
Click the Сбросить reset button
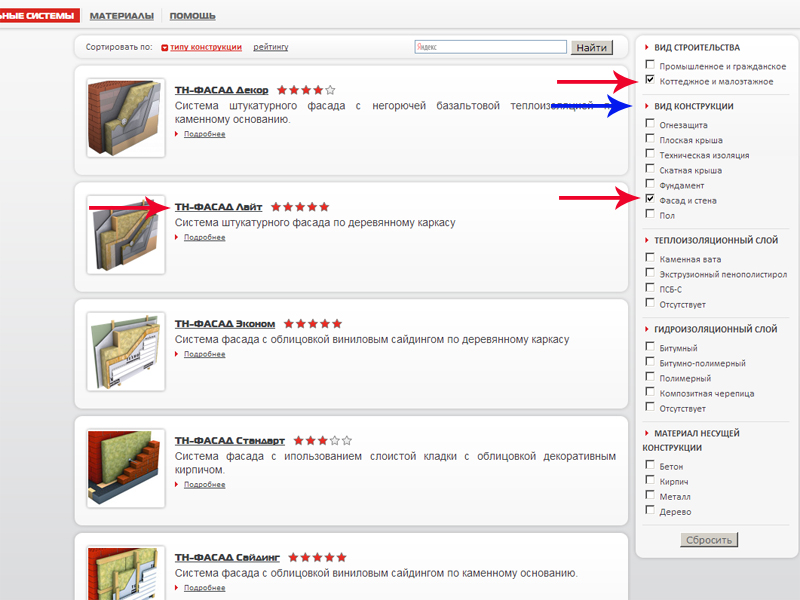(x=709, y=540)
